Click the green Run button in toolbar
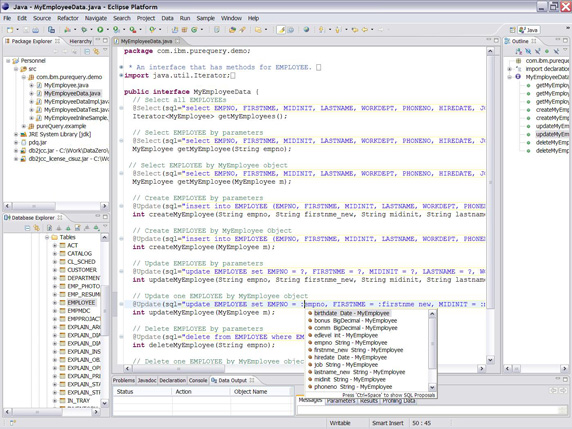 pos(100,30)
